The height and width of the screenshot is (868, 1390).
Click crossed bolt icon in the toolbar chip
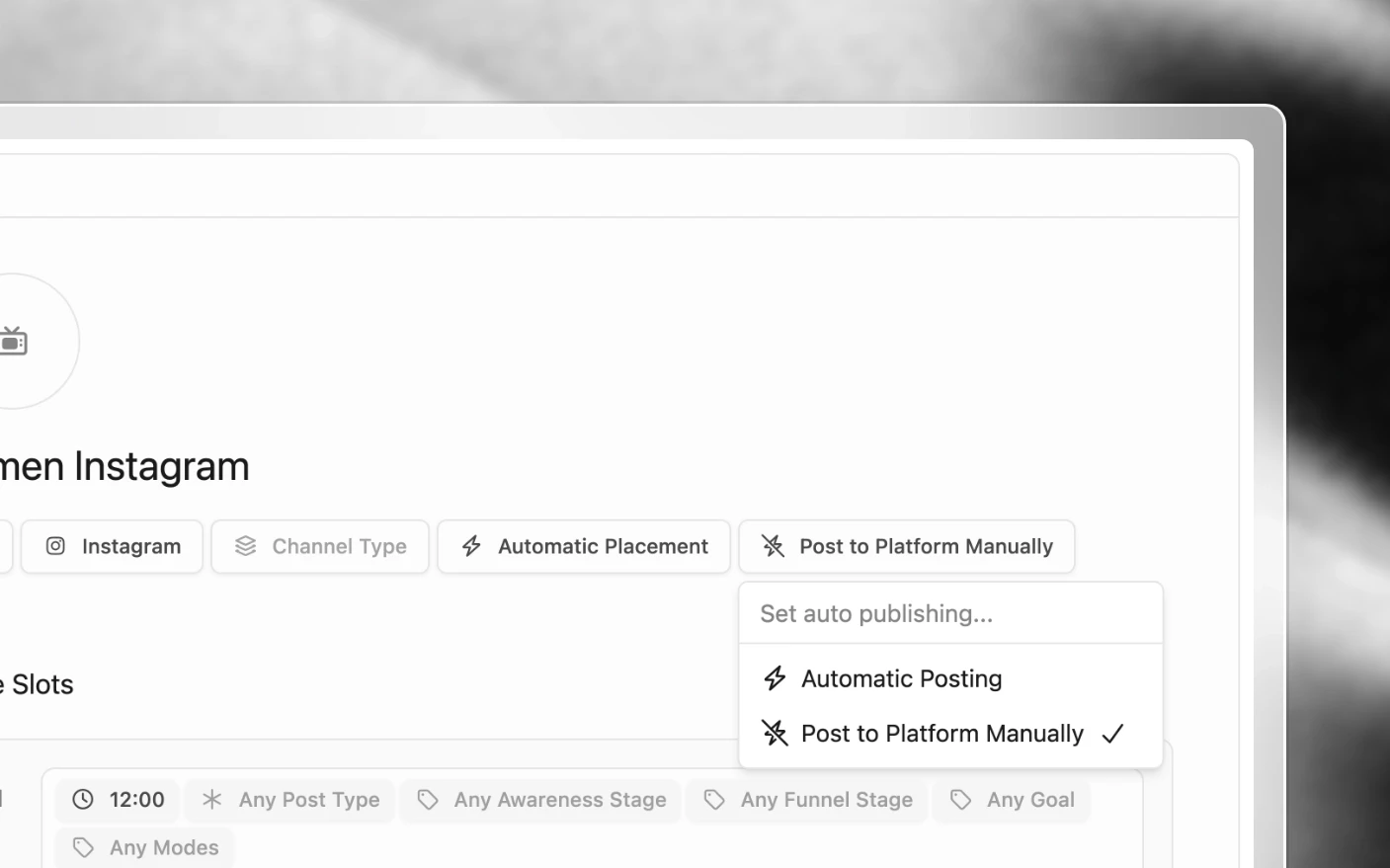(x=773, y=546)
